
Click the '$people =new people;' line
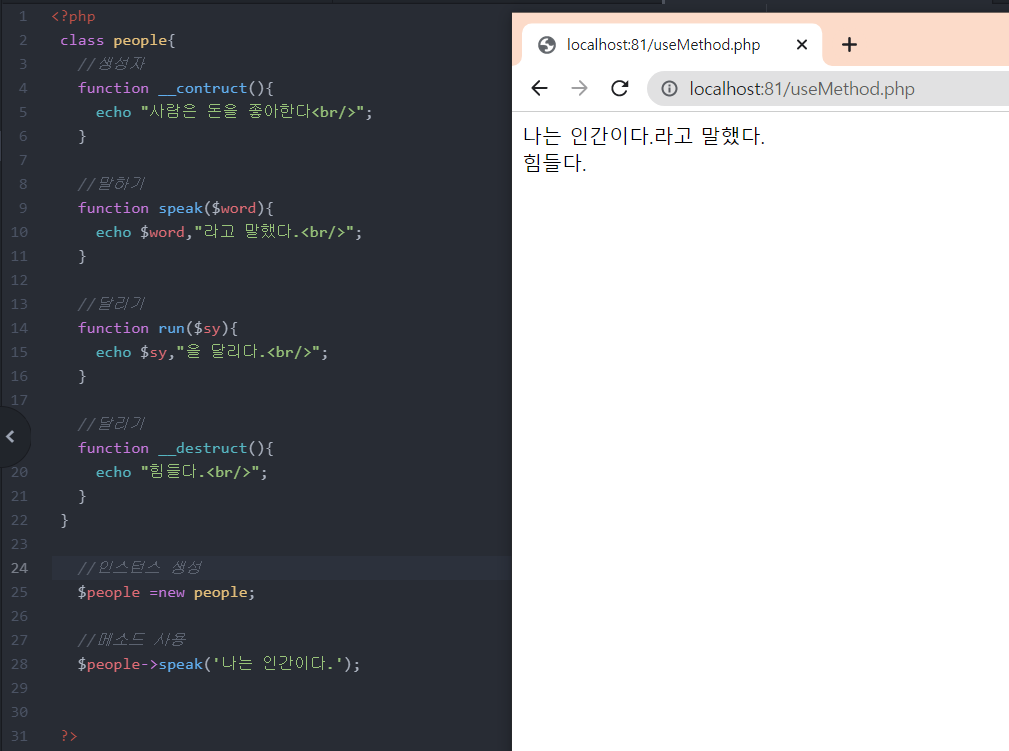pos(166,592)
